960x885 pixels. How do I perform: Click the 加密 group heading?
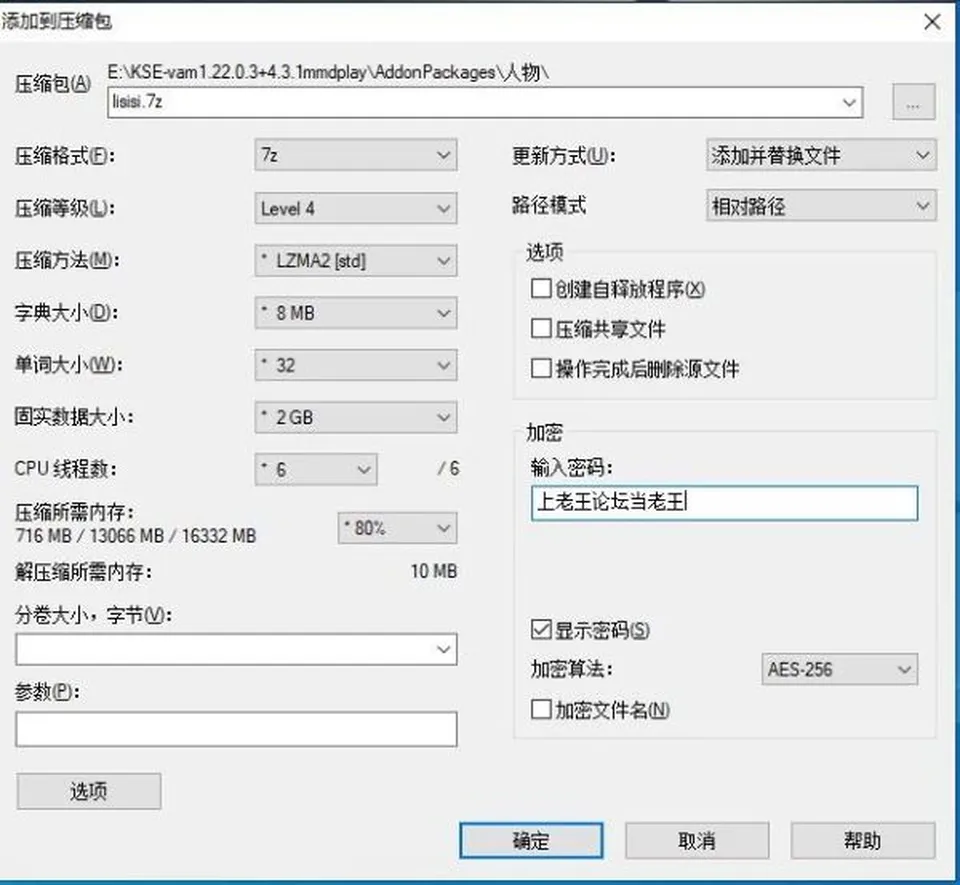point(544,433)
